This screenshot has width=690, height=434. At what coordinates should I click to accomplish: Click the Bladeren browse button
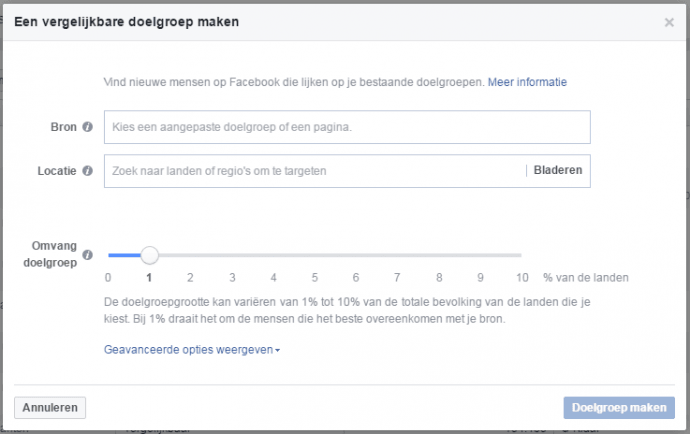coord(557,171)
